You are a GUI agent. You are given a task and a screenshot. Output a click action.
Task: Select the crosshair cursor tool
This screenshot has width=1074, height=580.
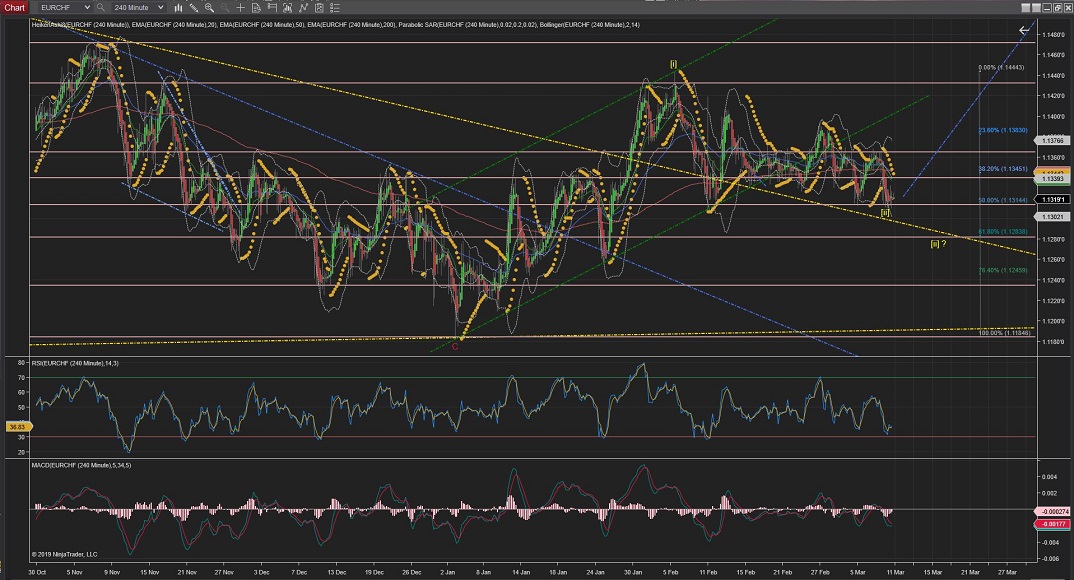pyautogui.click(x=240, y=8)
